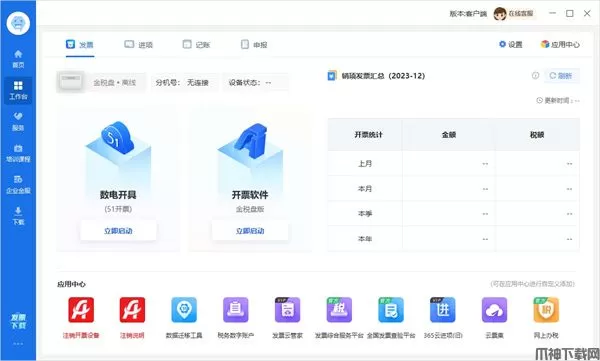Click the 金额 column header
600x361 pixels.
pyautogui.click(x=448, y=135)
